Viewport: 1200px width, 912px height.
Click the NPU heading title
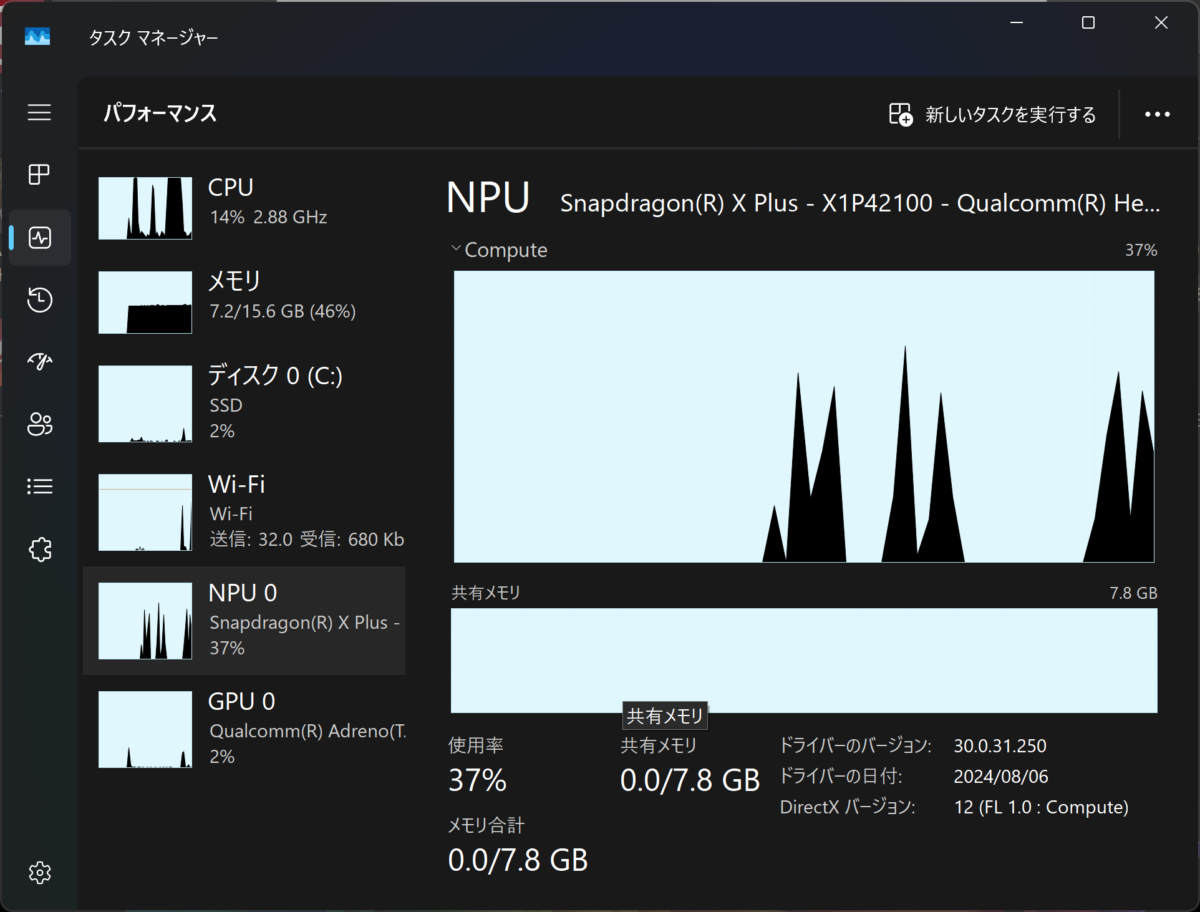click(487, 198)
